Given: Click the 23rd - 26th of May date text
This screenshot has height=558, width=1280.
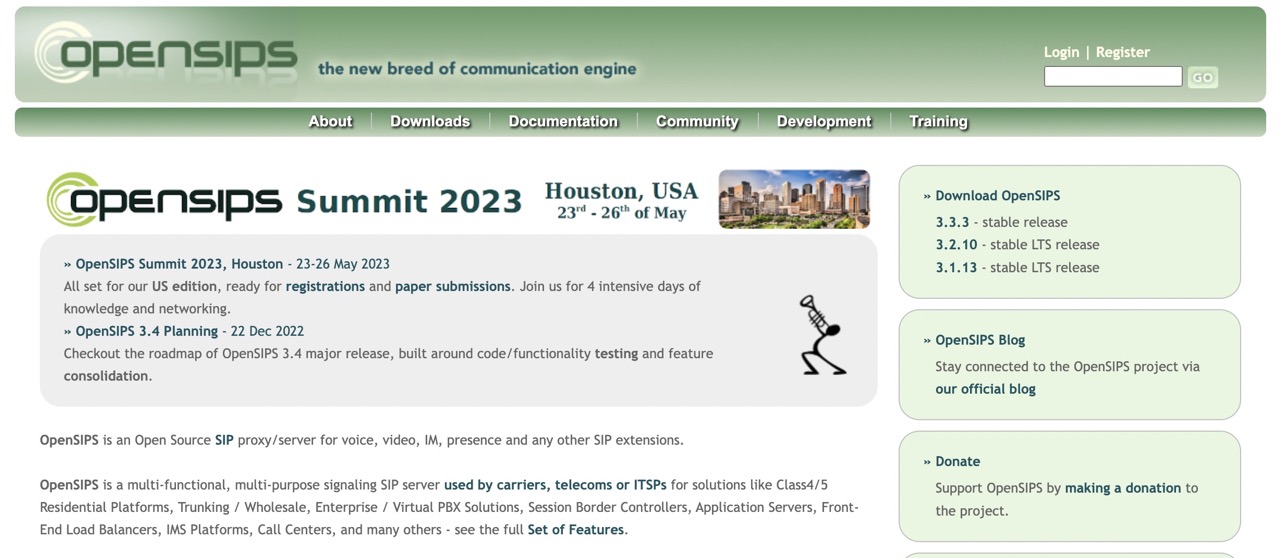Looking at the screenshot, I should point(622,212).
